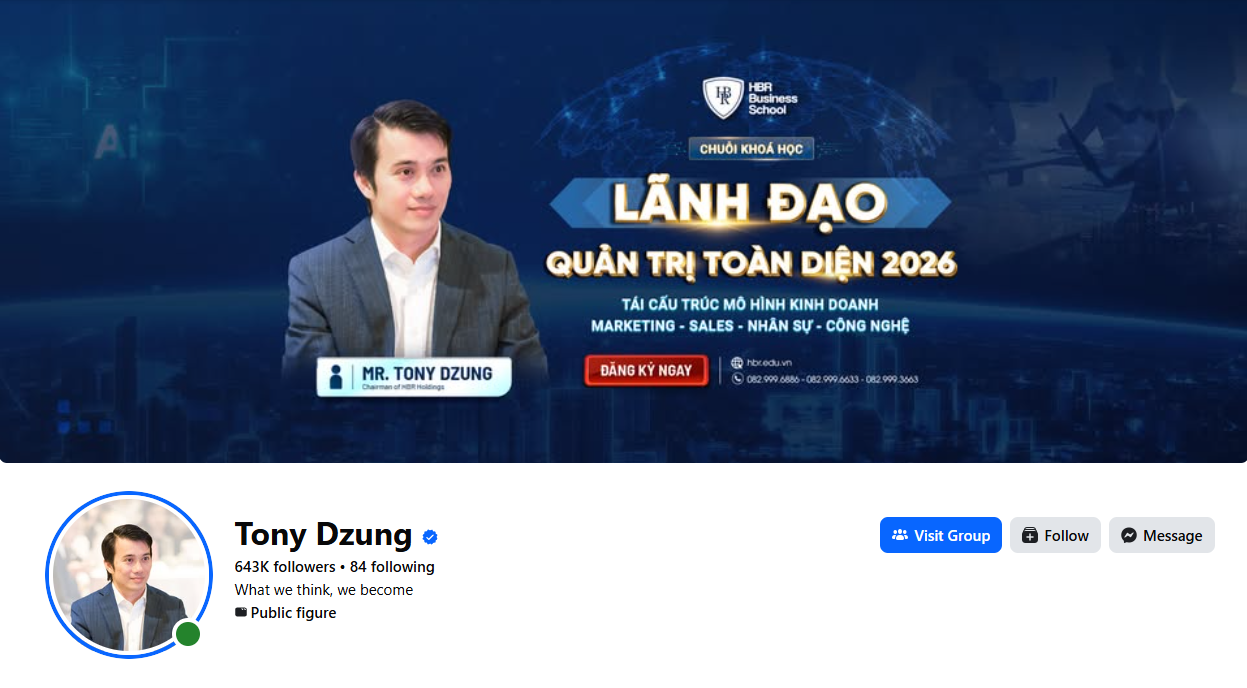Open the cover photo banner
The image size is (1247, 688).
pos(623,231)
